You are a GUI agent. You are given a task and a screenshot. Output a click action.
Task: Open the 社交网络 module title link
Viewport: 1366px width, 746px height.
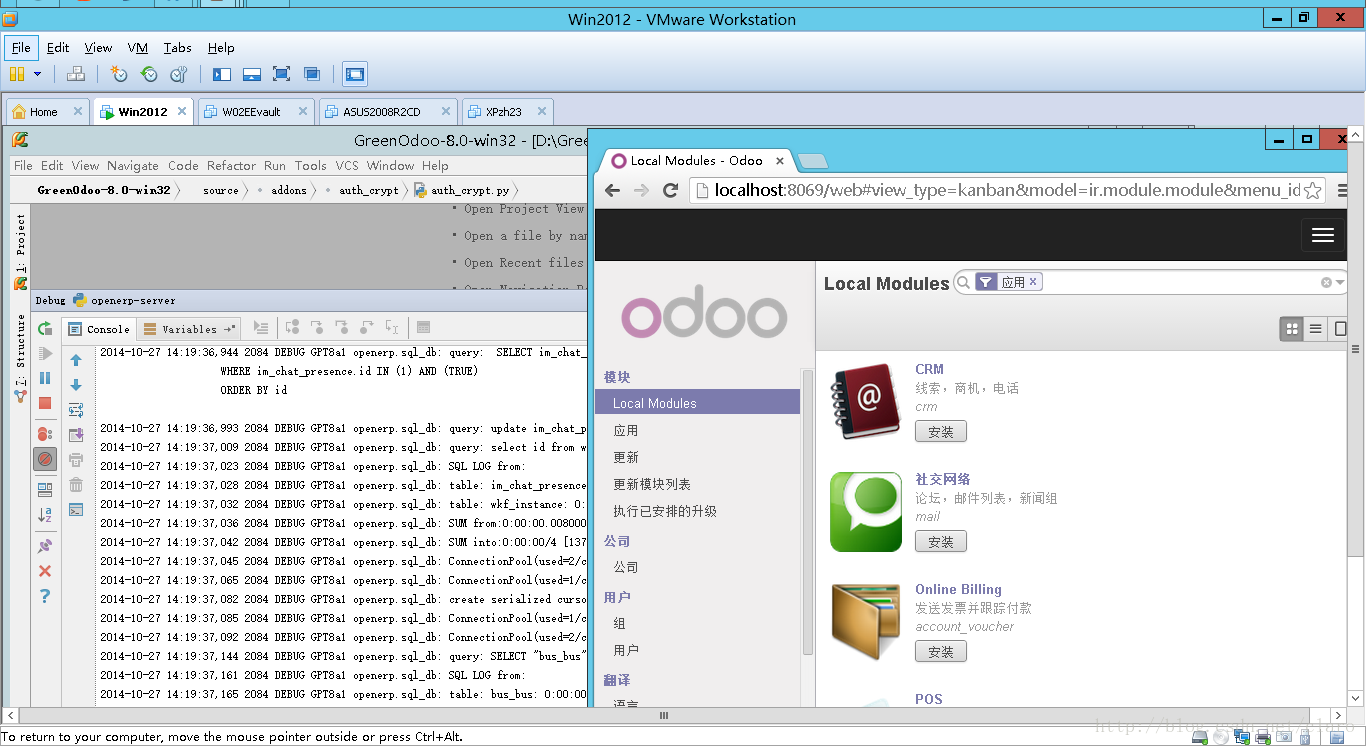(x=943, y=479)
